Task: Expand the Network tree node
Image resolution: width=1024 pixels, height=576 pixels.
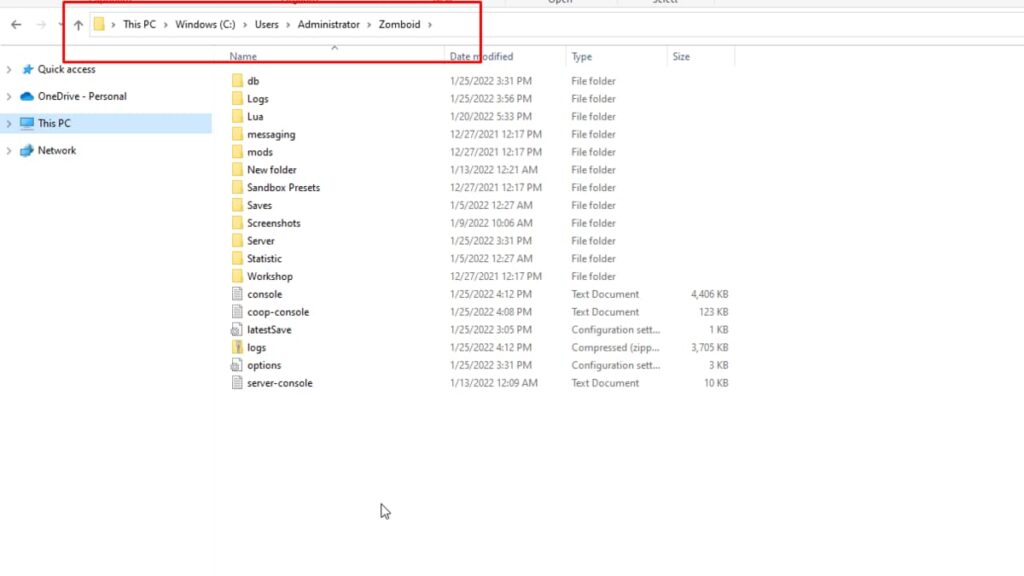Action: coord(9,151)
